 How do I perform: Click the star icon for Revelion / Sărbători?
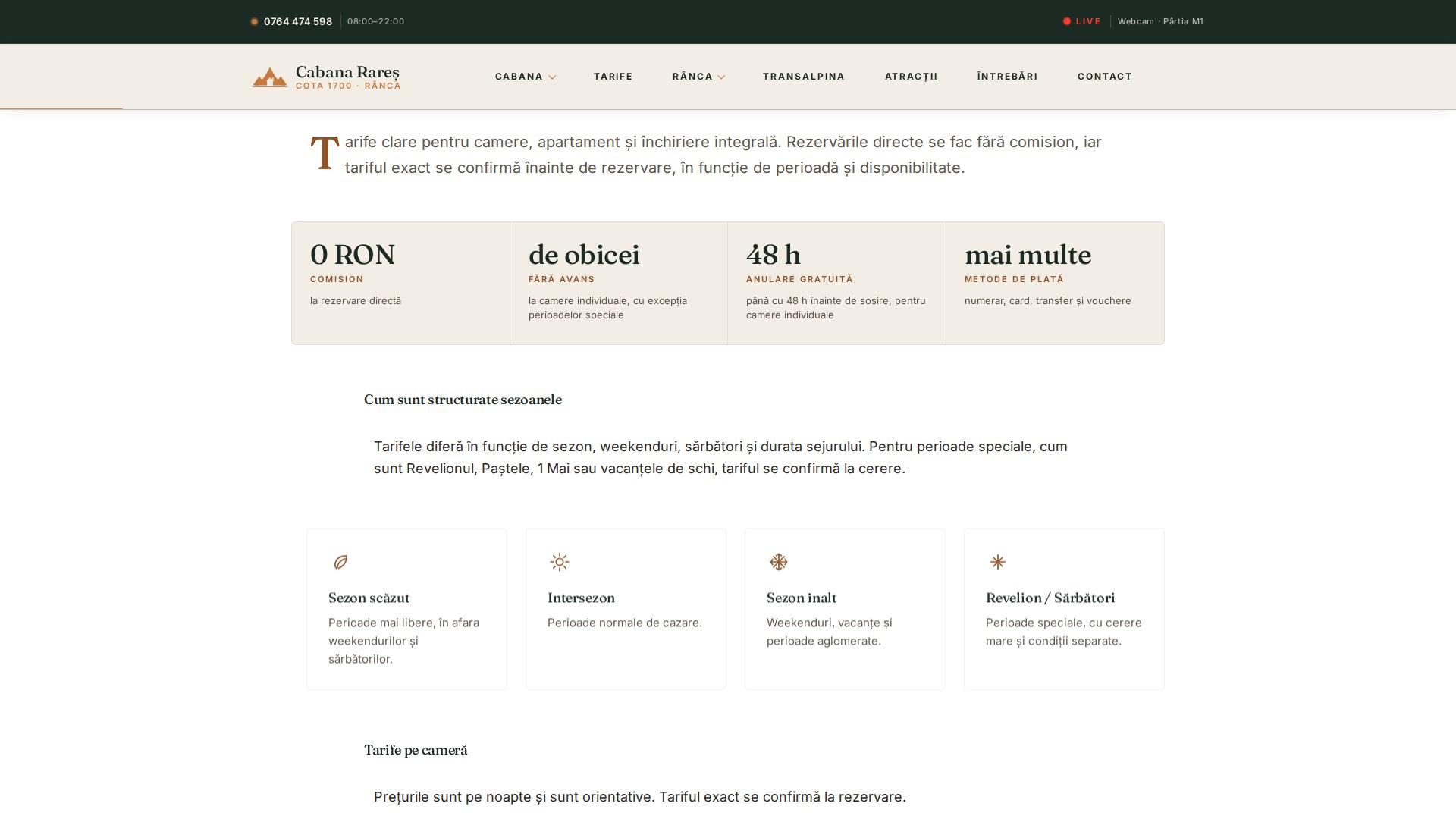(998, 562)
